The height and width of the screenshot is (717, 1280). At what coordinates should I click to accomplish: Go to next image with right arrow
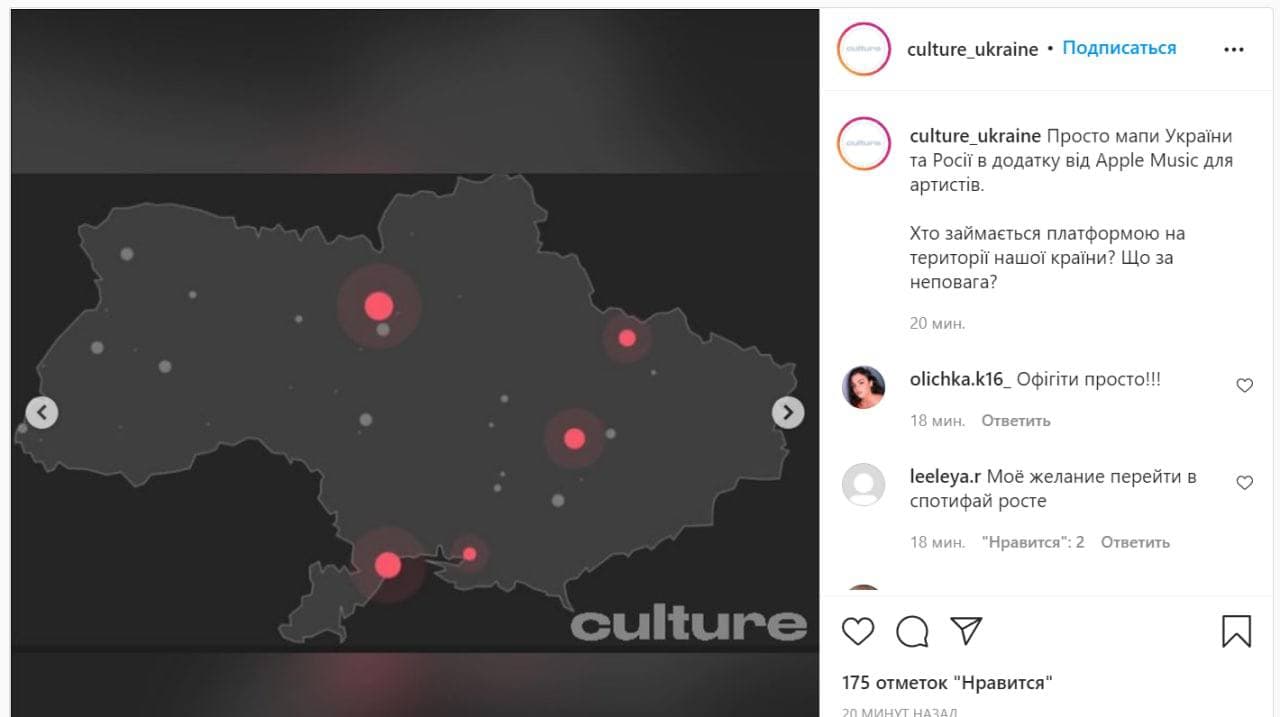pyautogui.click(x=788, y=412)
